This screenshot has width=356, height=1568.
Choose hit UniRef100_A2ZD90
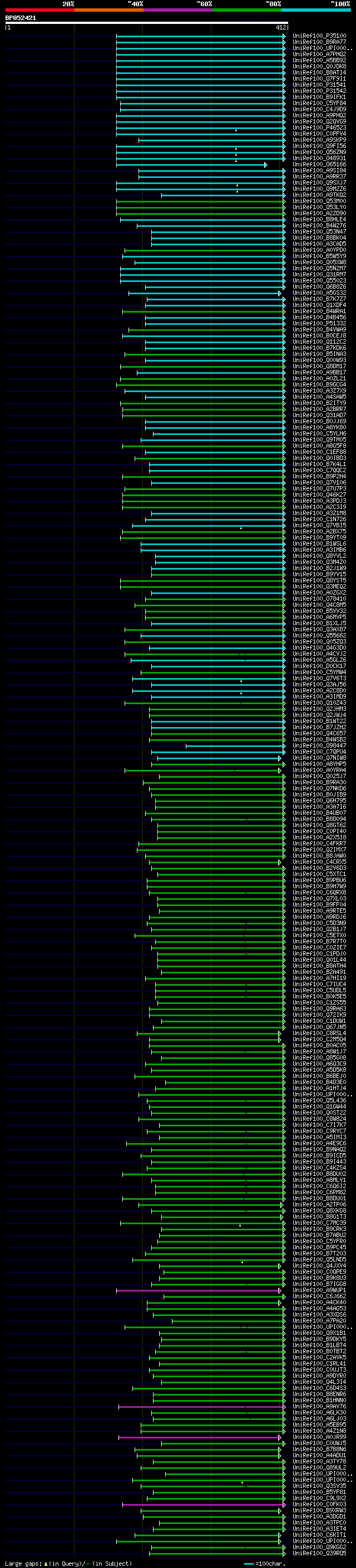pyautogui.click(x=319, y=214)
